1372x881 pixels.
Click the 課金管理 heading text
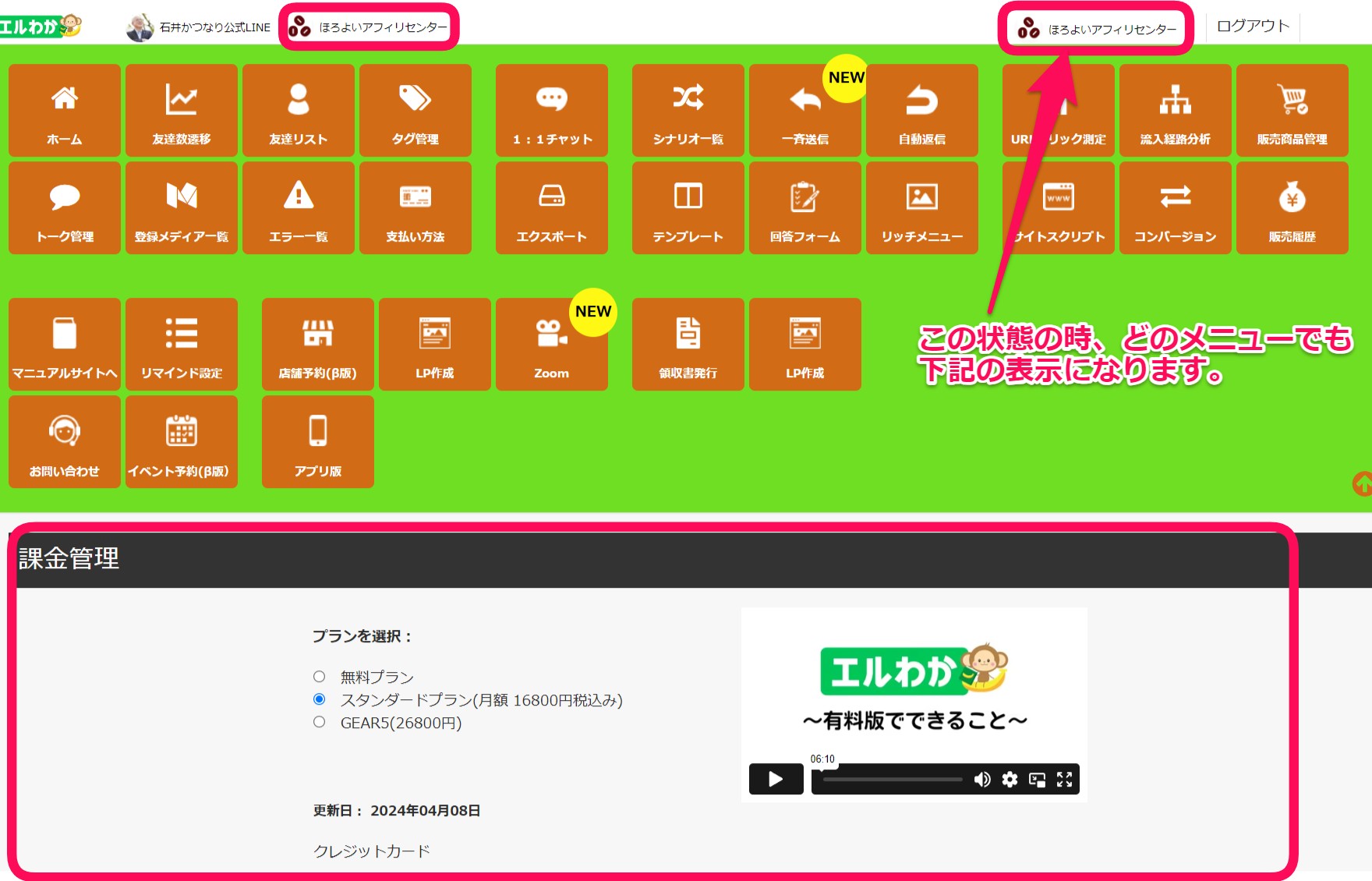click(x=69, y=558)
